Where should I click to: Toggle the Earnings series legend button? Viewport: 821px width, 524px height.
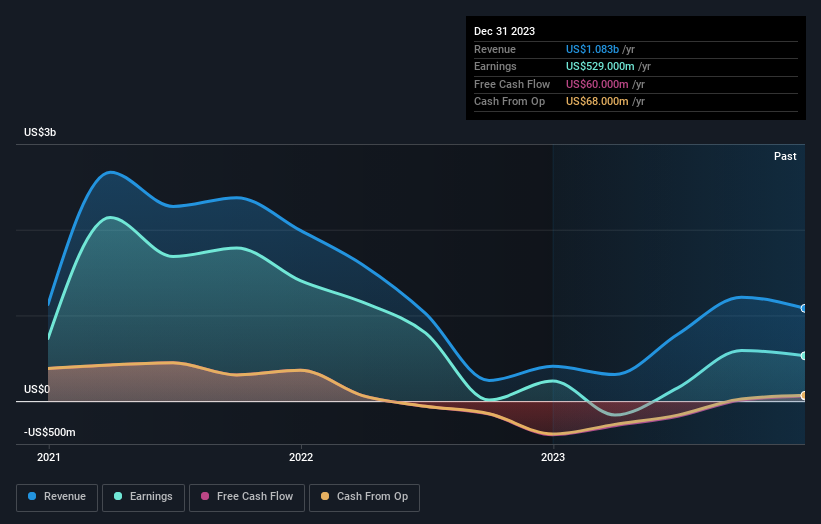click(x=143, y=497)
